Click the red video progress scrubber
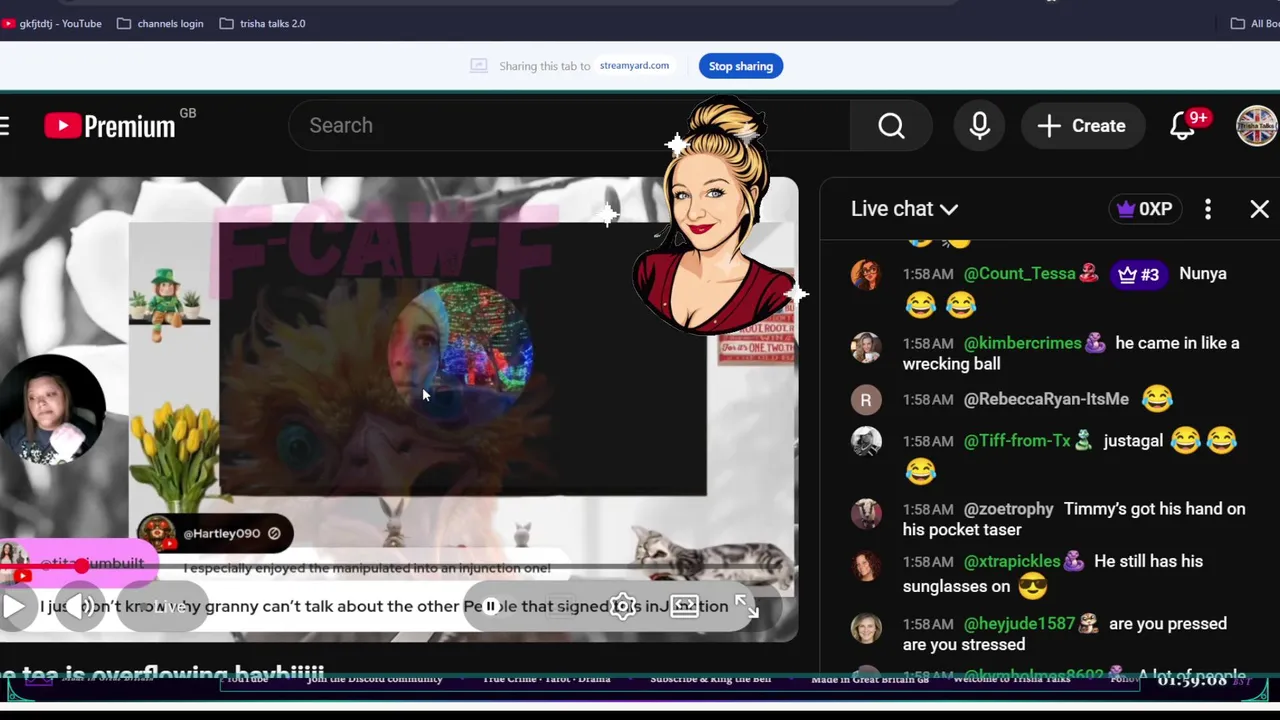Viewport: 1280px width, 720px height. pyautogui.click(x=82, y=566)
